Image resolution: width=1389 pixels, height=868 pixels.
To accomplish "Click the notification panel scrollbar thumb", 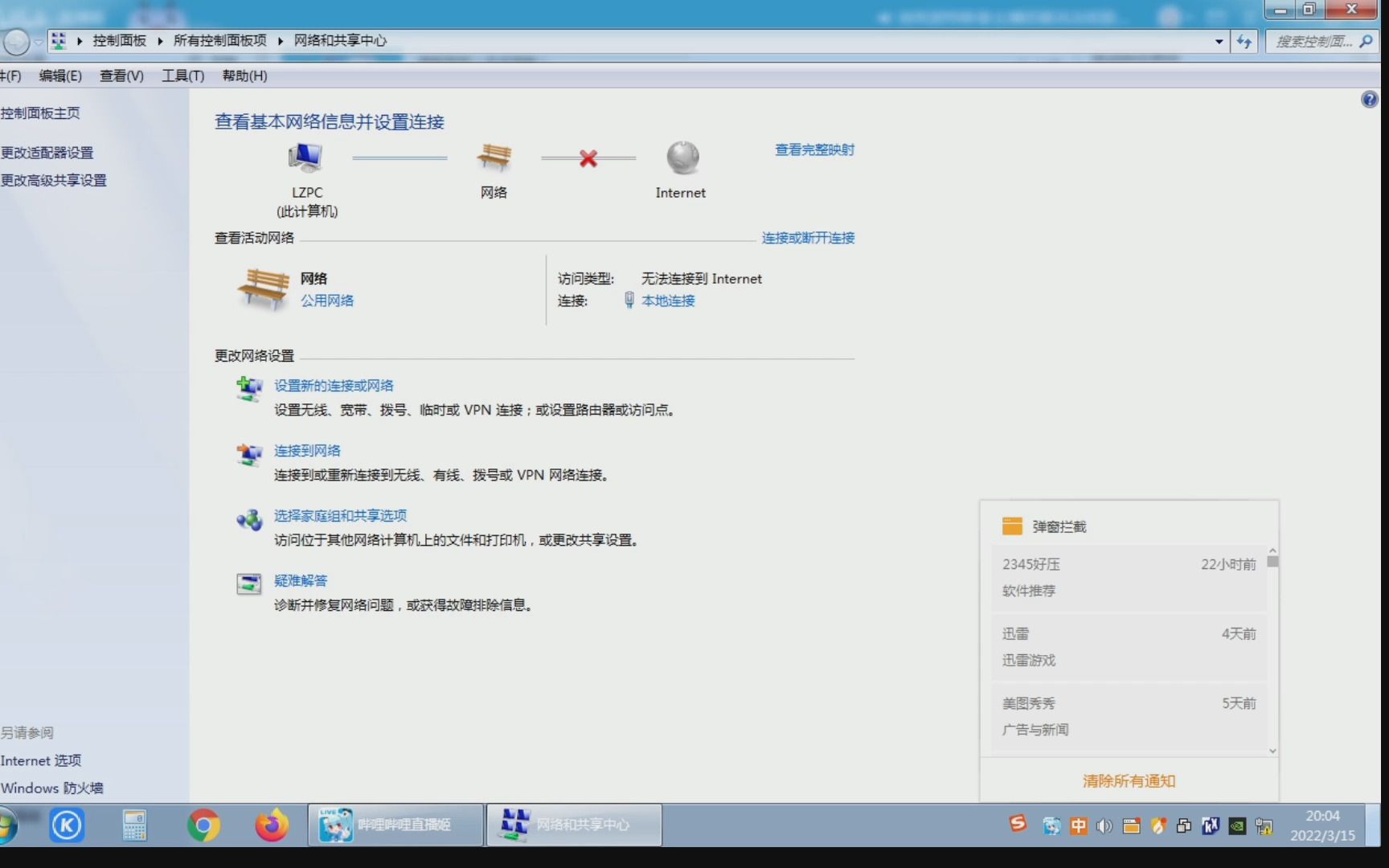I will click(x=1272, y=562).
